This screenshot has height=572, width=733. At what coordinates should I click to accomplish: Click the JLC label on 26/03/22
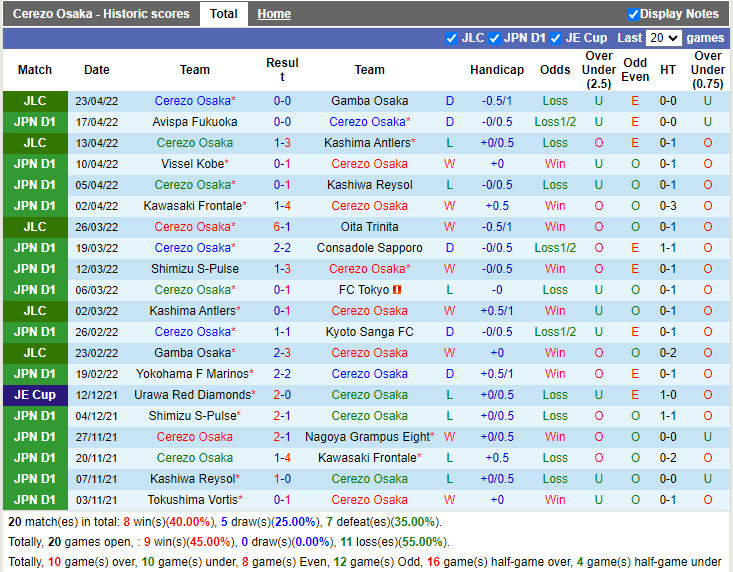click(x=35, y=227)
